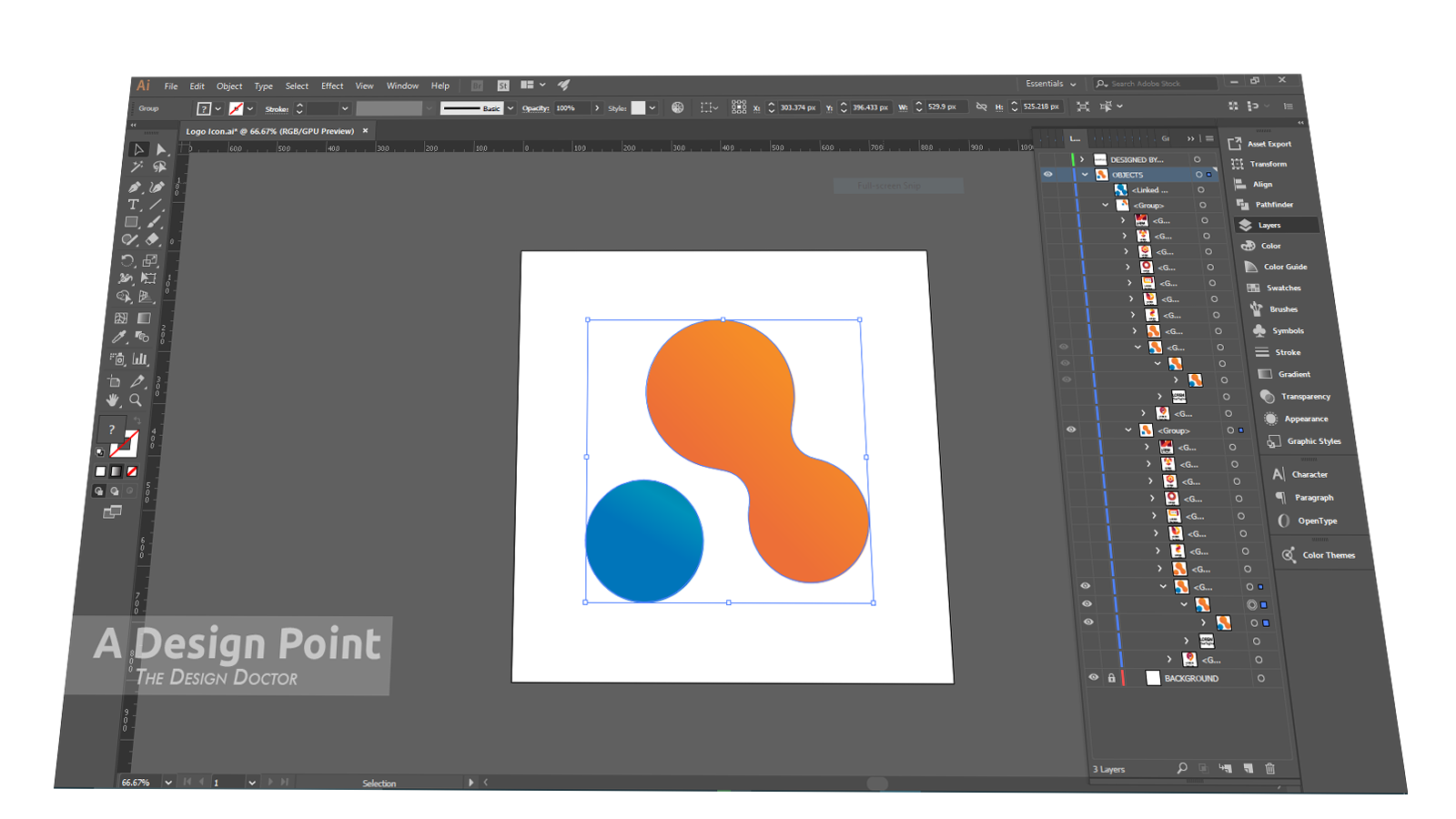This screenshot has width=1456, height=819.
Task: Choose the Lasso tool
Action: [159, 167]
